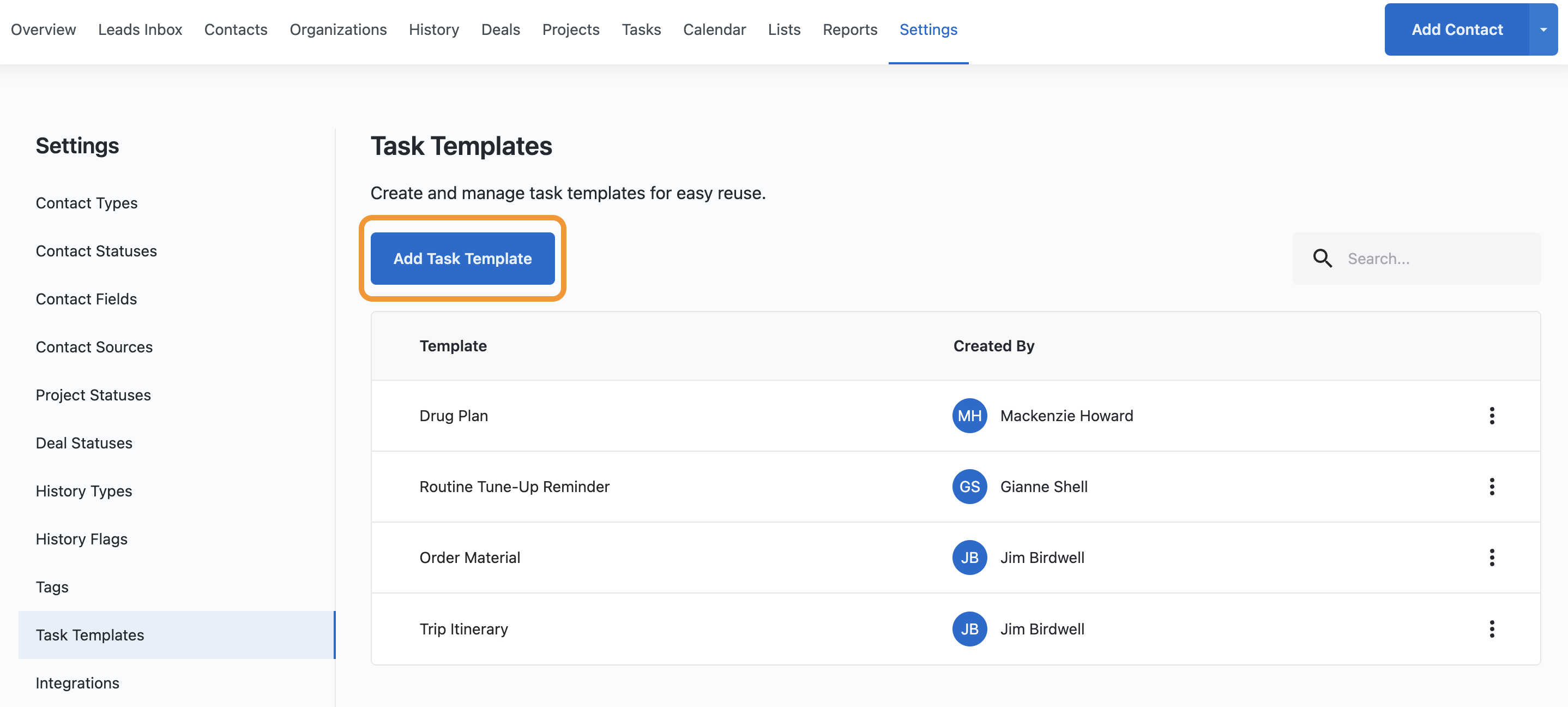The height and width of the screenshot is (707, 1568).
Task: Click the Add Task Template button
Action: tap(462, 258)
